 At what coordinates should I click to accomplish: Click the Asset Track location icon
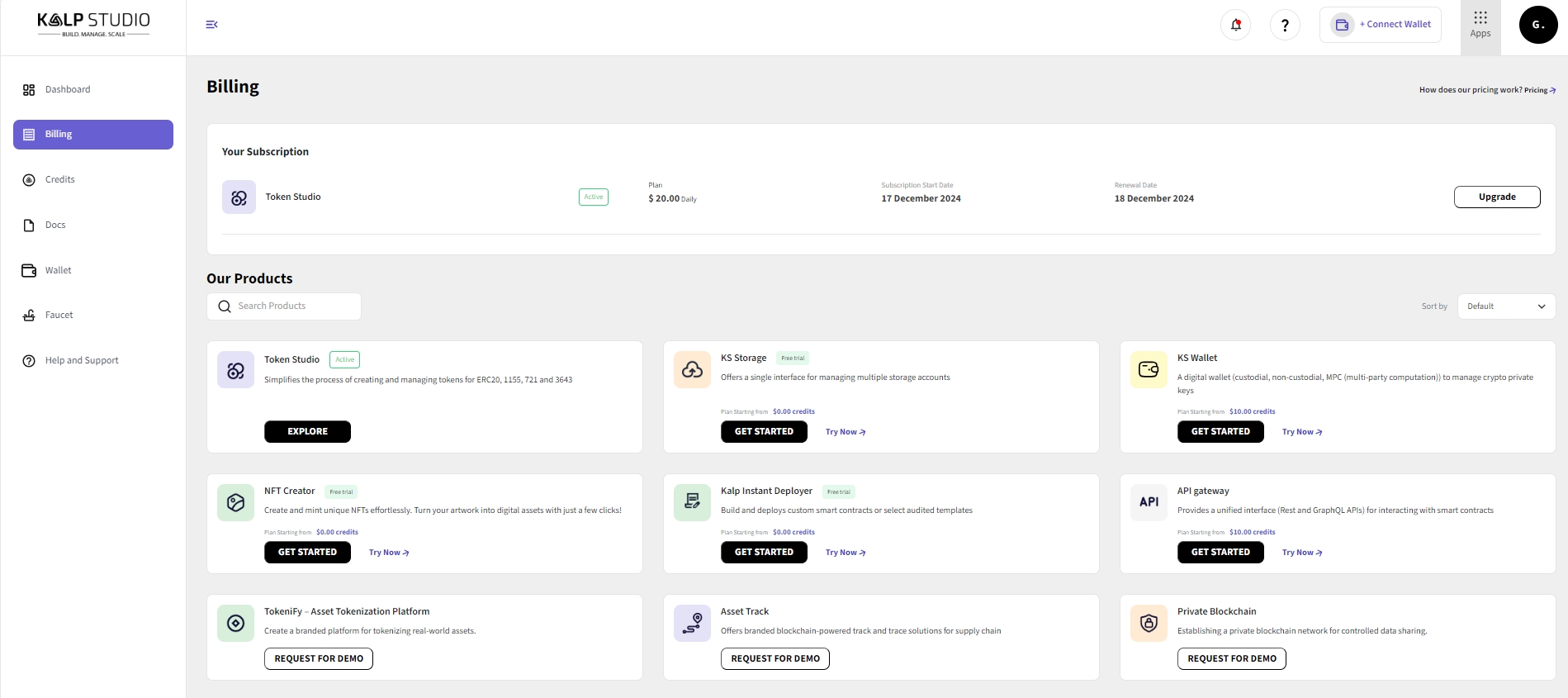[692, 624]
